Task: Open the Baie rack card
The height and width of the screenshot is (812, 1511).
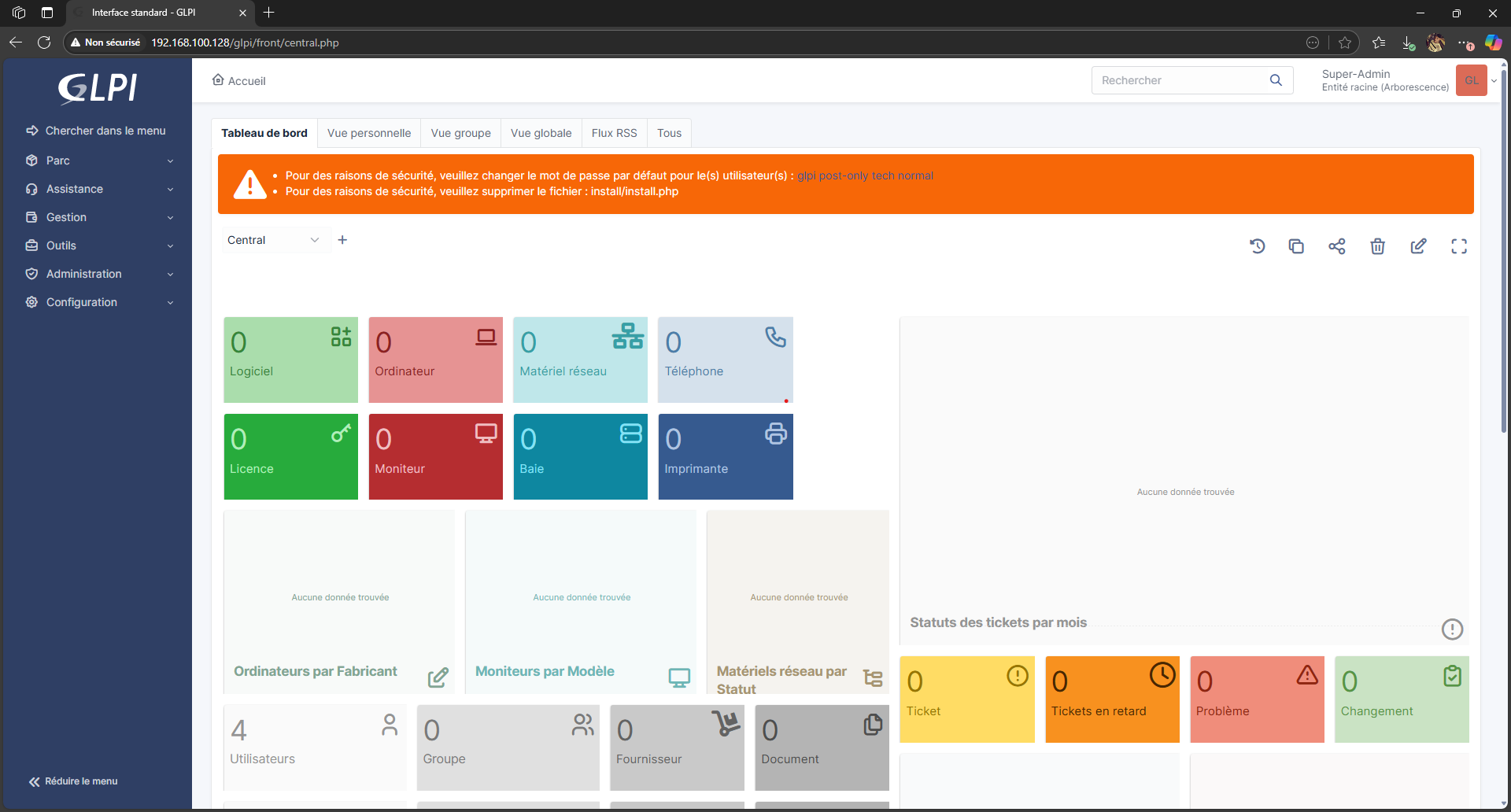Action: [x=581, y=457]
